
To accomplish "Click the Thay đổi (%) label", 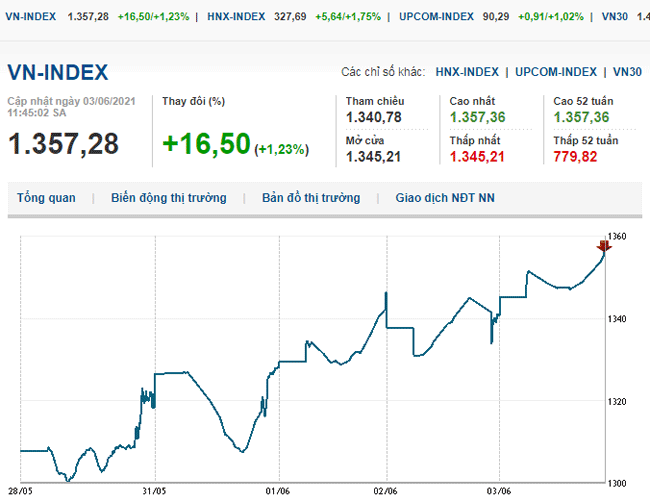I will (x=194, y=102).
